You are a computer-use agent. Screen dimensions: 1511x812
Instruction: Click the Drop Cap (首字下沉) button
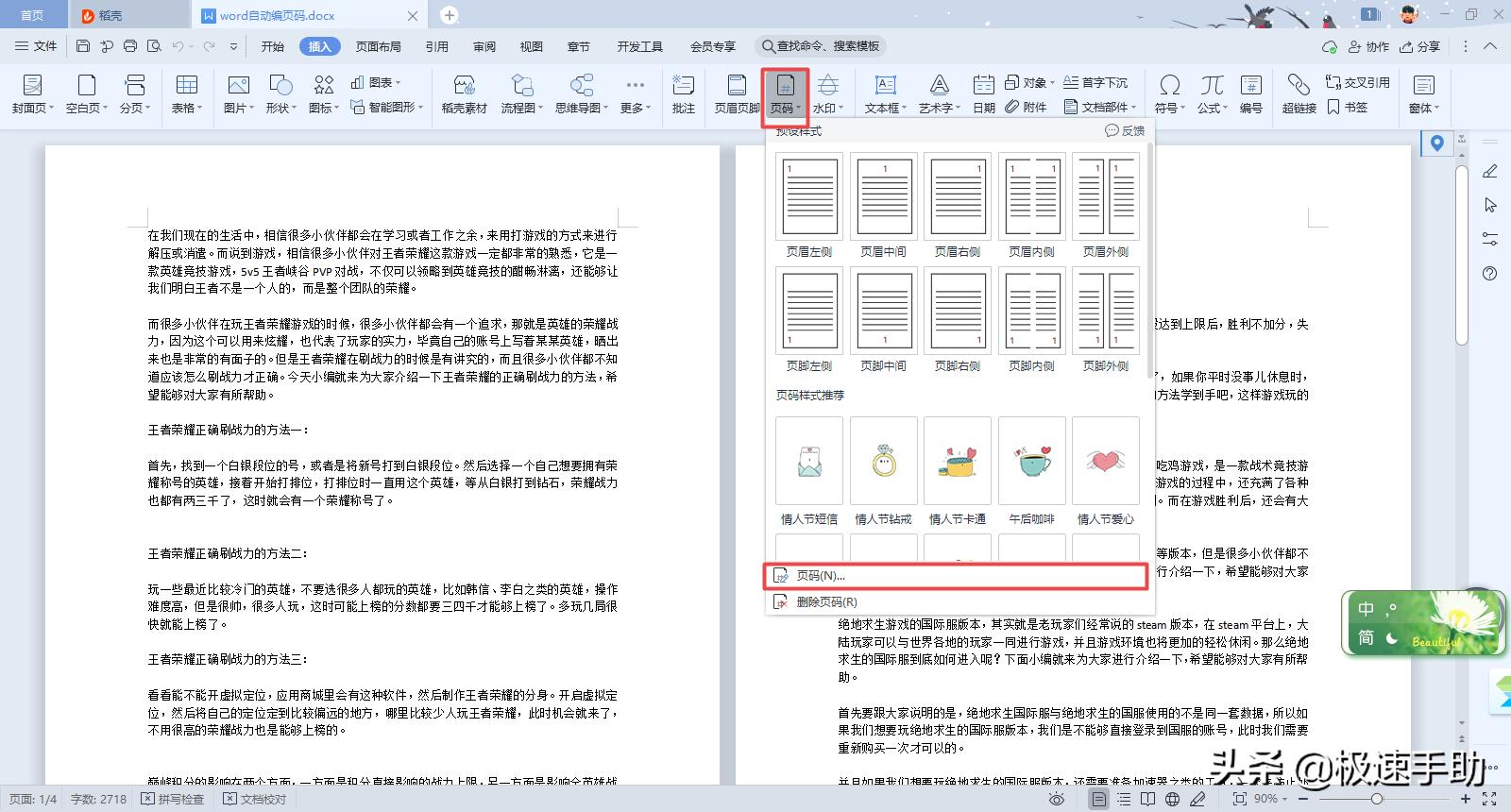click(x=1095, y=82)
